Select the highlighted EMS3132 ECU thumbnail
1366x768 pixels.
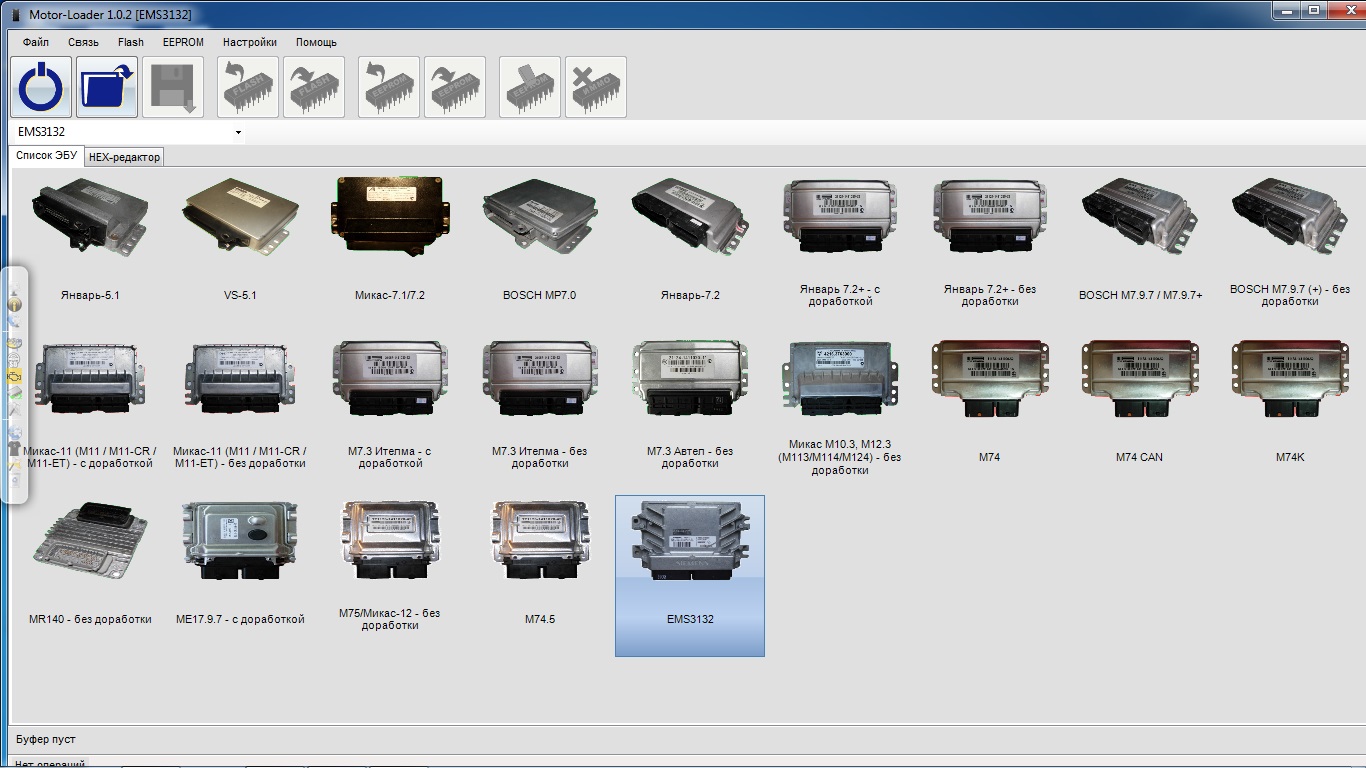tap(690, 576)
